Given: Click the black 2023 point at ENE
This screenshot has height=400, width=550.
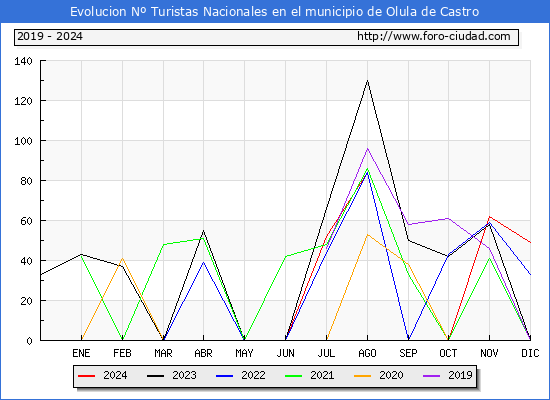Looking at the screenshot, I should click(81, 254).
